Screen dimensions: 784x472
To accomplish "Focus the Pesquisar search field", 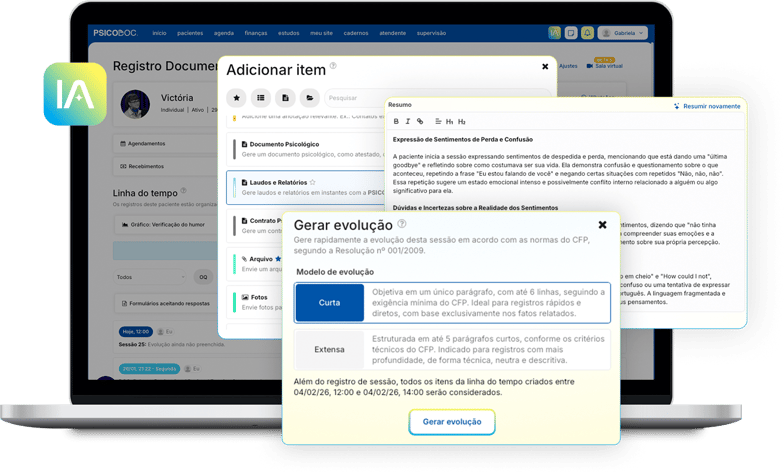I will pos(438,98).
